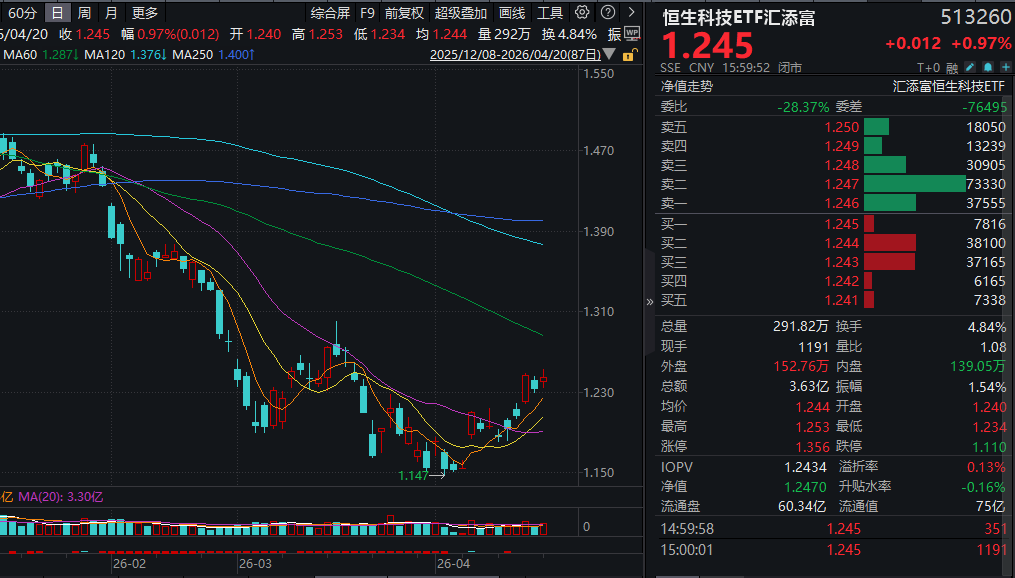Image resolution: width=1015 pixels, height=578 pixels.
Task: Click the help question-mark icon in the toolbar
Action: [x=608, y=13]
